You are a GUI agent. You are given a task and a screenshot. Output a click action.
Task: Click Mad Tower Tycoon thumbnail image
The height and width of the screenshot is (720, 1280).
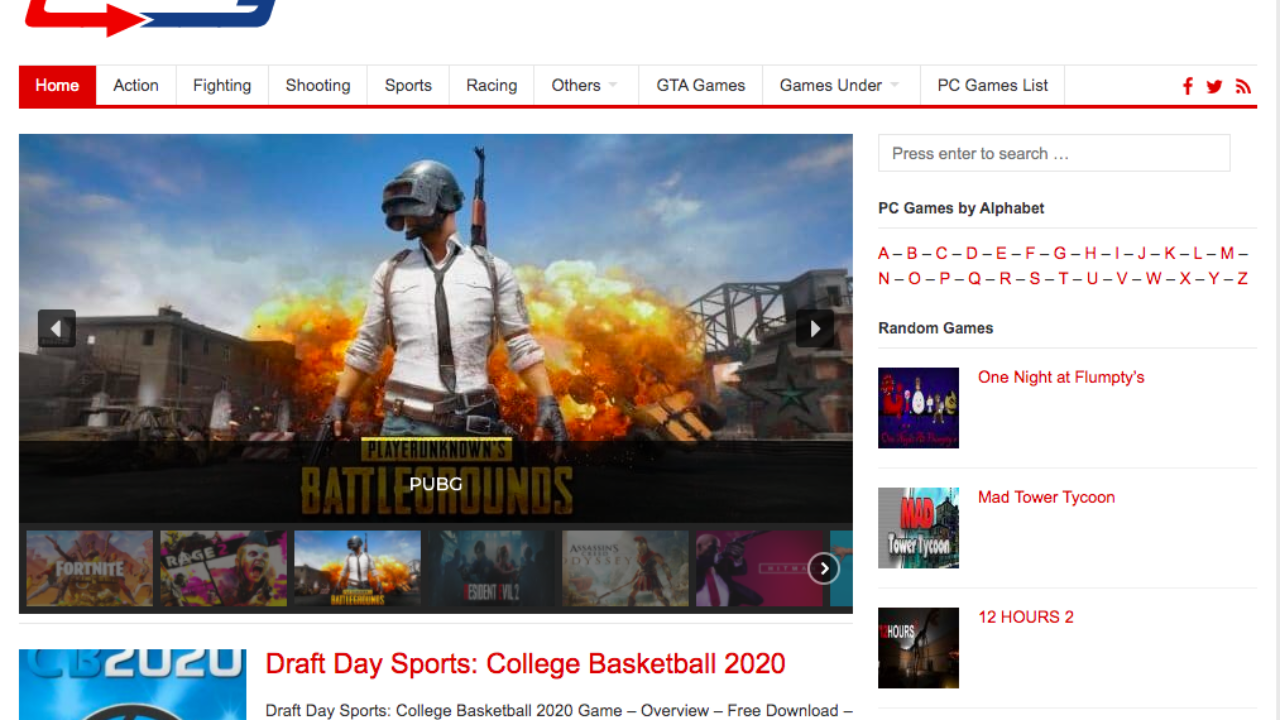(x=918, y=528)
